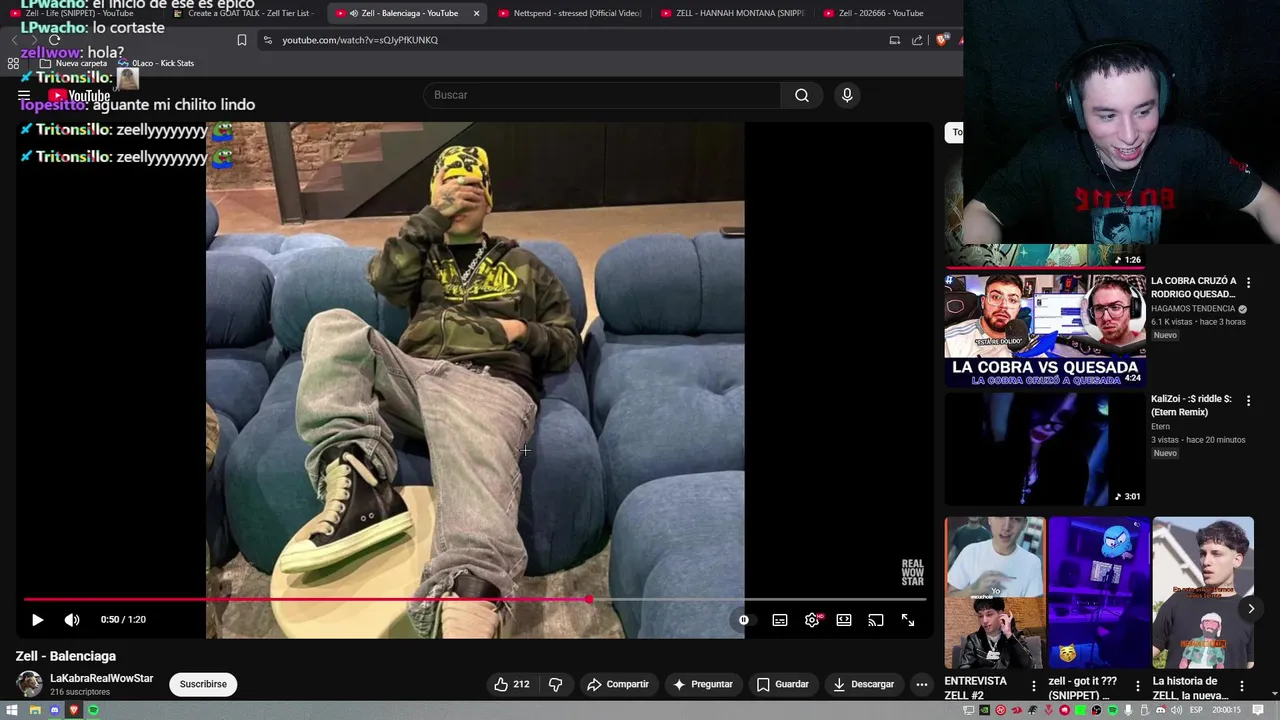Share page icon in address bar
This screenshot has height=720, width=1280.
917,40
